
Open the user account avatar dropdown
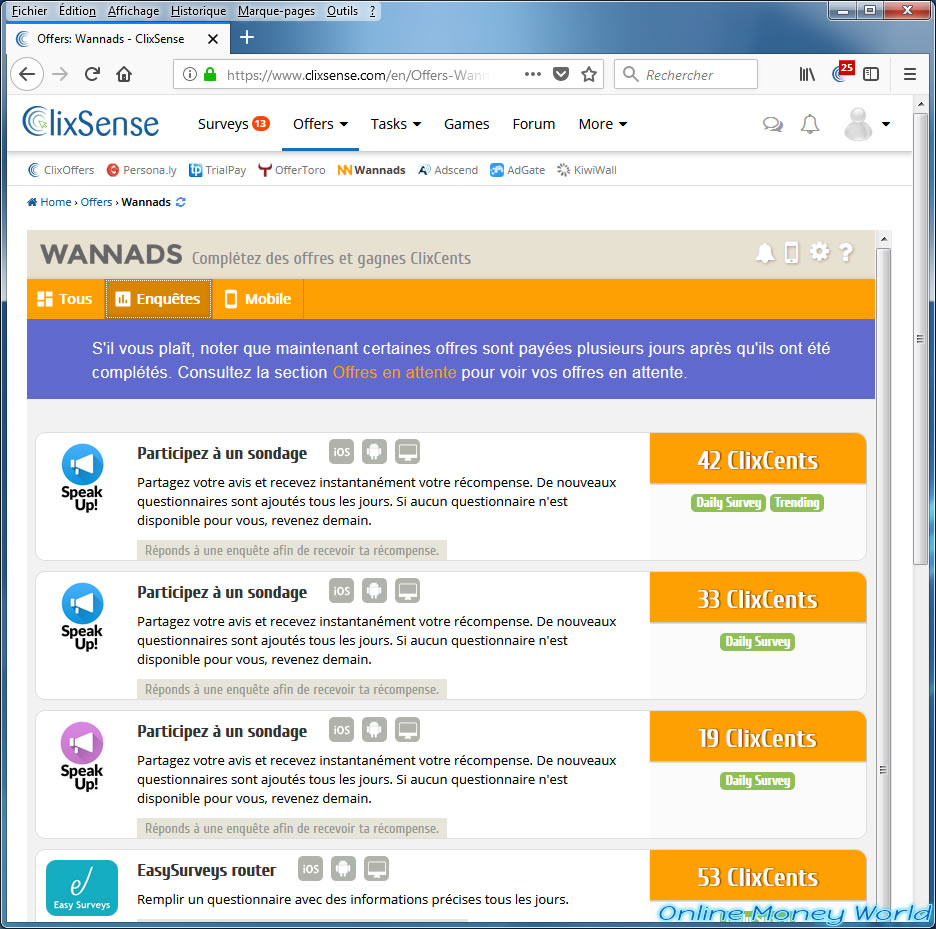(867, 124)
